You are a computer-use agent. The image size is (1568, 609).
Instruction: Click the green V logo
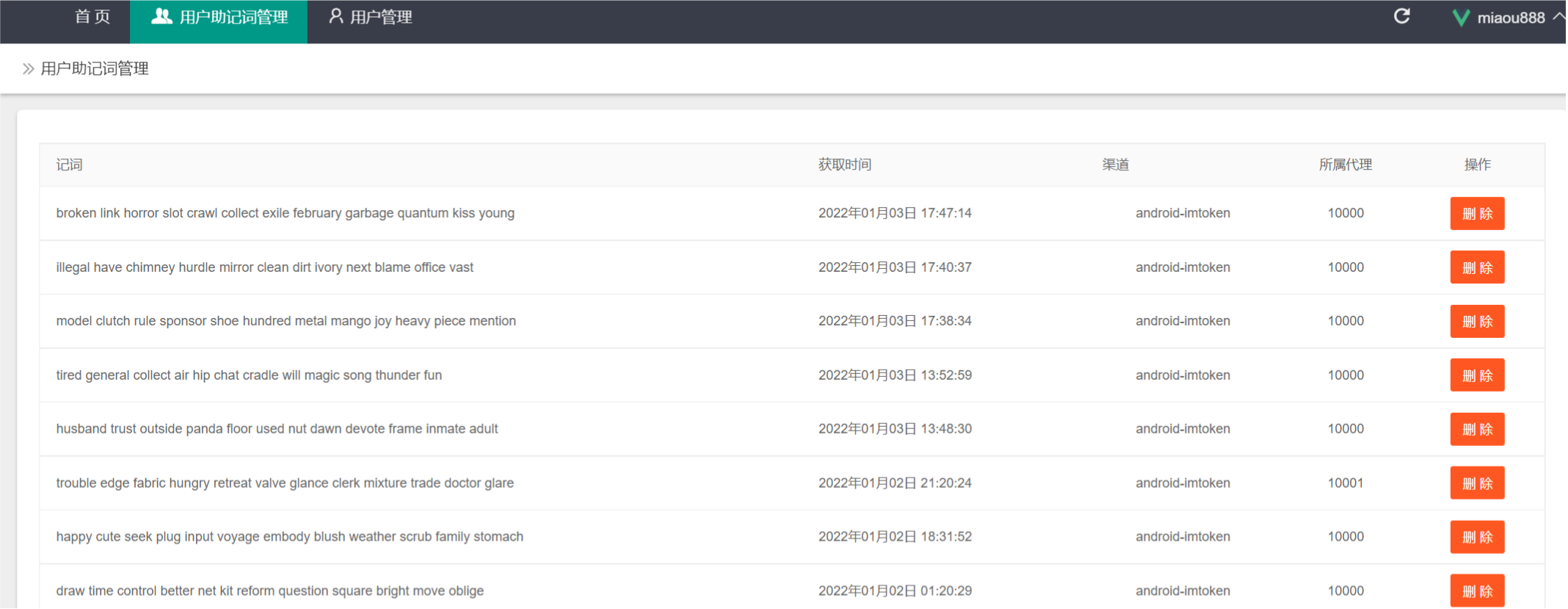point(1461,18)
